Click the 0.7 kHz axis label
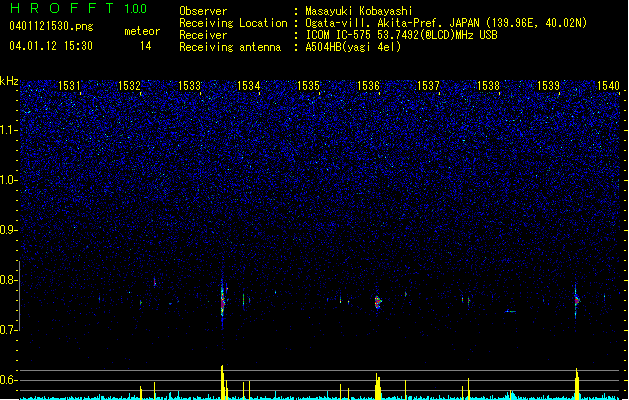629x400 pixels. pos(8,330)
